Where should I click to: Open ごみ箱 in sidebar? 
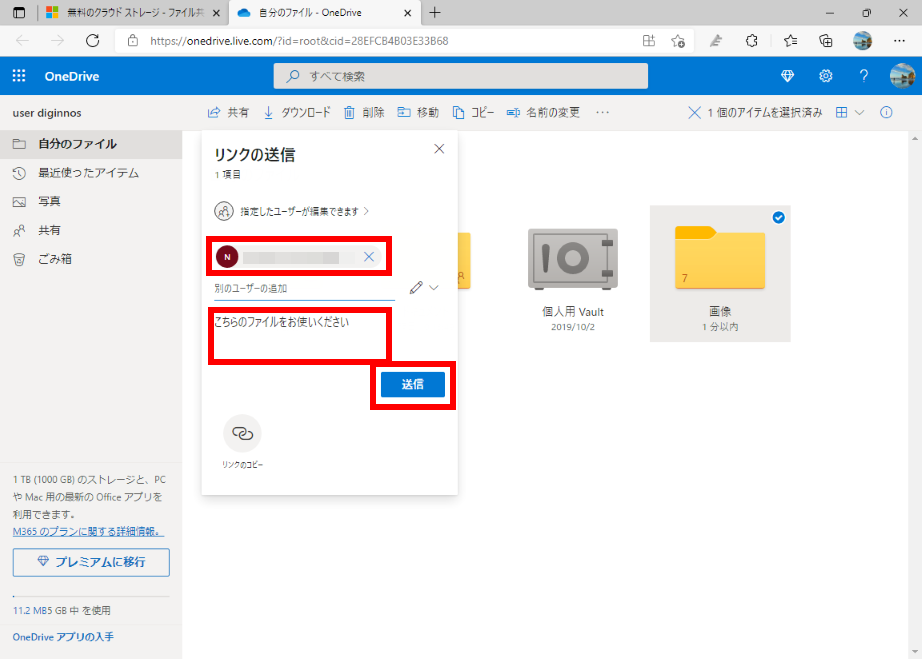click(91, 259)
